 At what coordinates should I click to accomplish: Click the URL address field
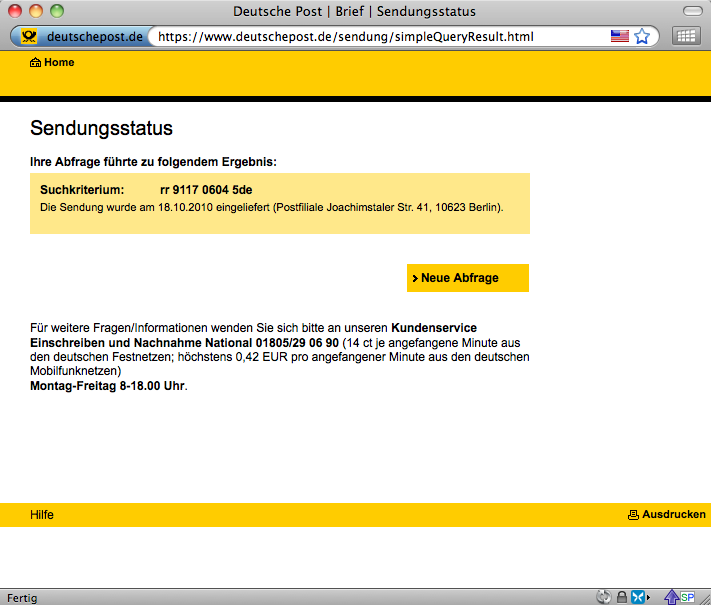coord(380,36)
